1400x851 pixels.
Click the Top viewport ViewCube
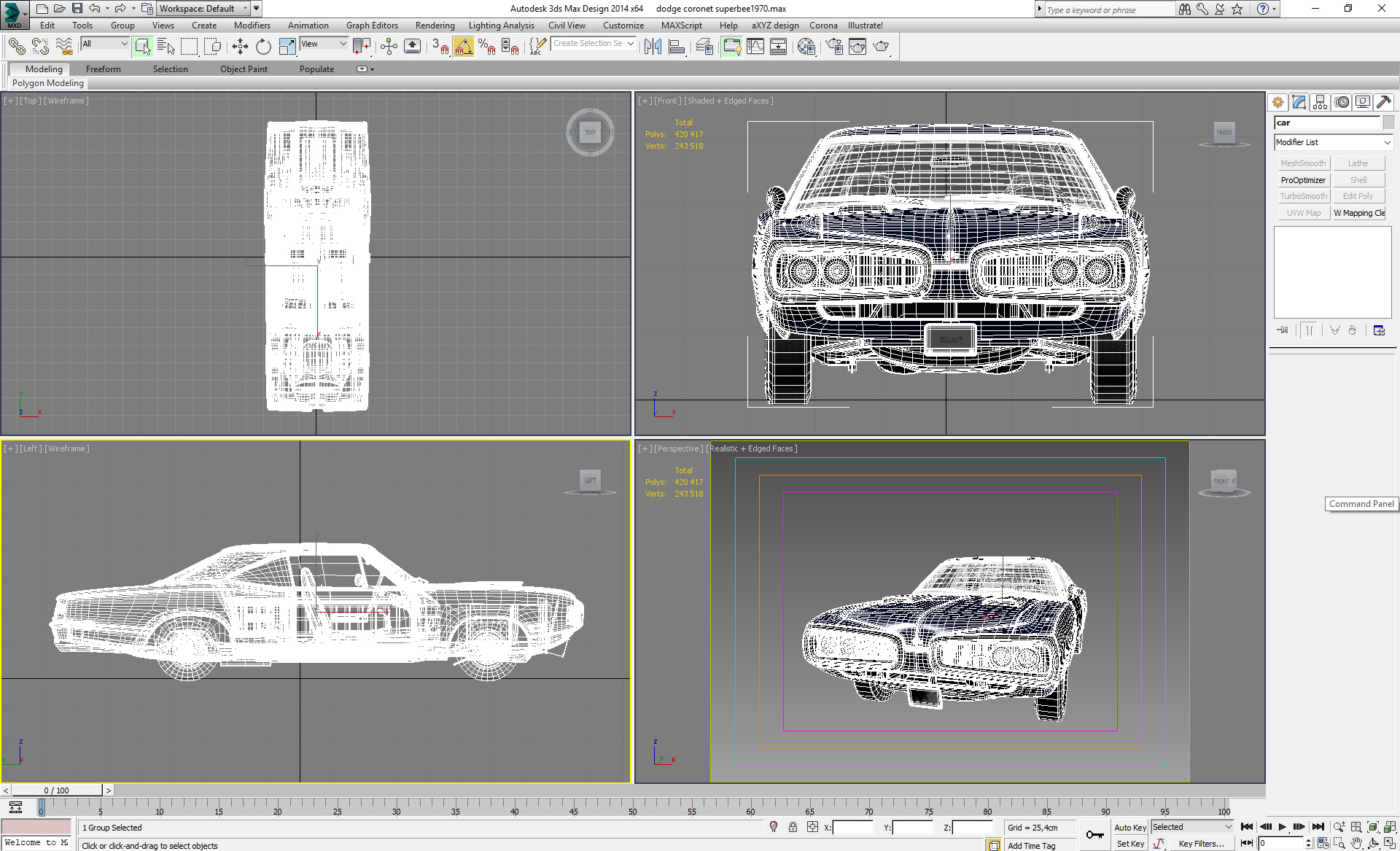tap(590, 132)
